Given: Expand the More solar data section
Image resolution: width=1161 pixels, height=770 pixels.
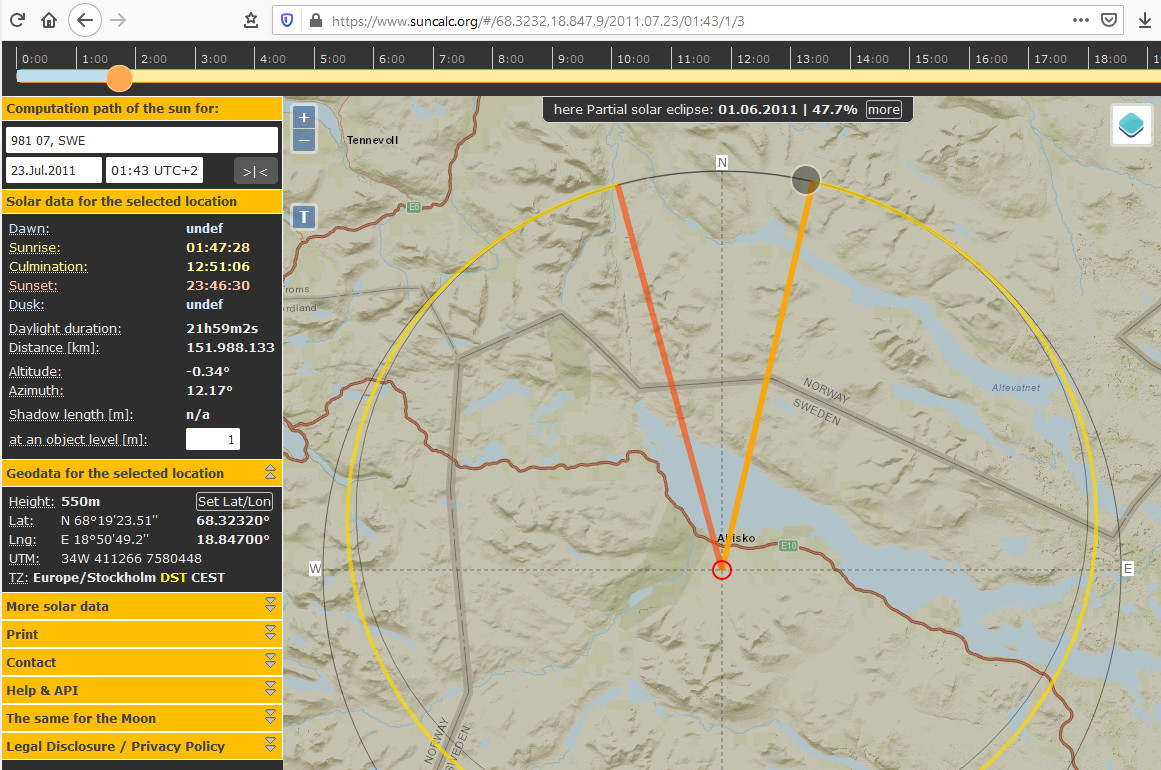Looking at the screenshot, I should tap(141, 606).
